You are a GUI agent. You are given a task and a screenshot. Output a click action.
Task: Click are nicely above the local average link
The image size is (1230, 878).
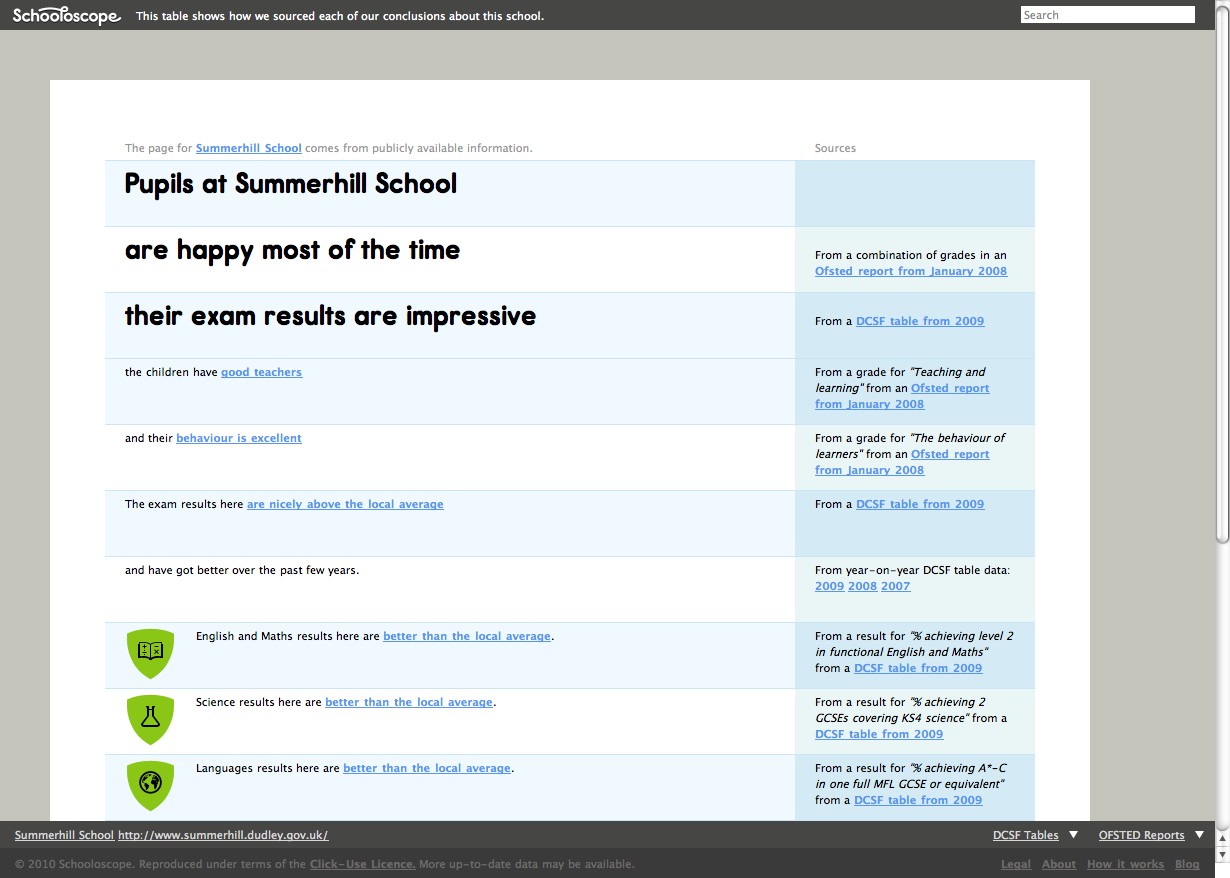pyautogui.click(x=345, y=504)
